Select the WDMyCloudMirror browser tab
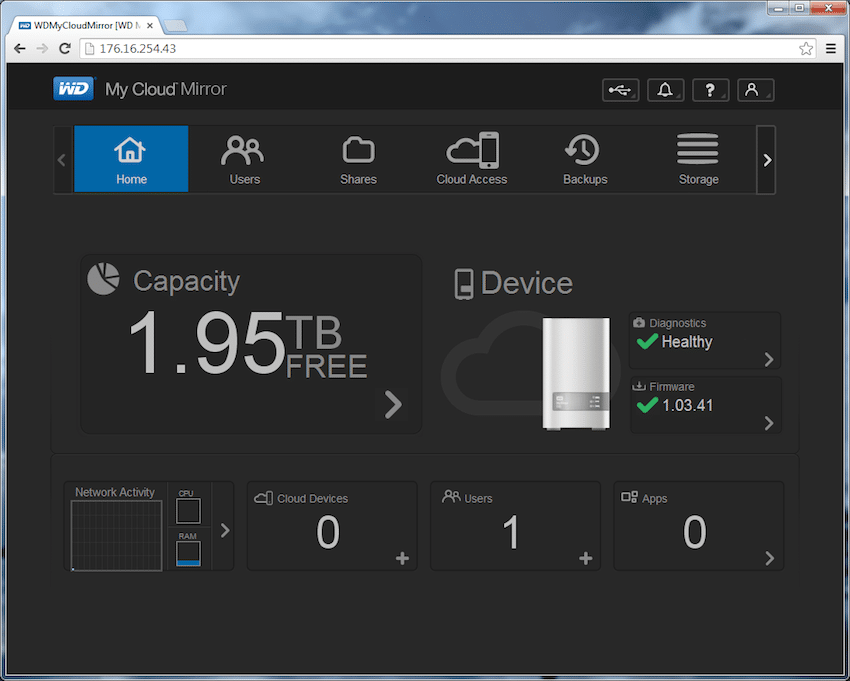Screen dimensions: 850x681 pyautogui.click(x=86, y=25)
